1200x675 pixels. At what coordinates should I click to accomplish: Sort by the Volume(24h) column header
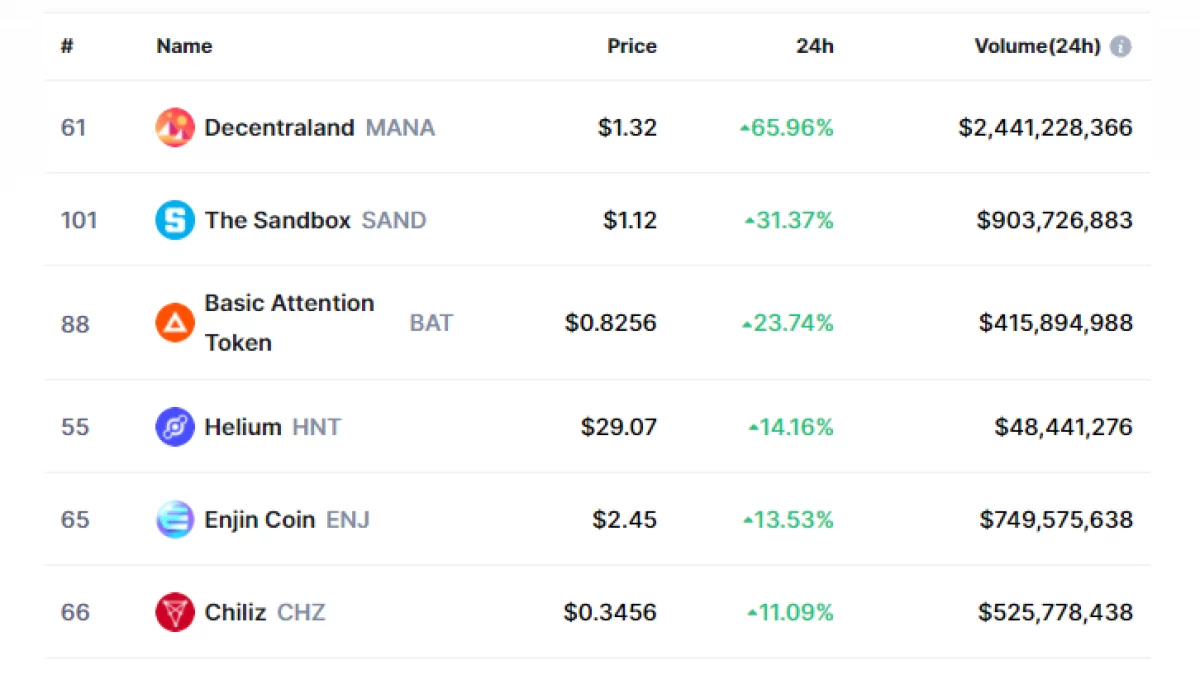click(1037, 46)
